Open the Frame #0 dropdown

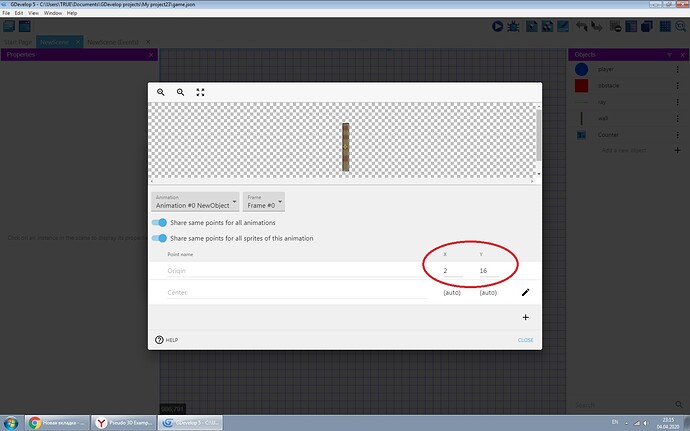coord(264,202)
